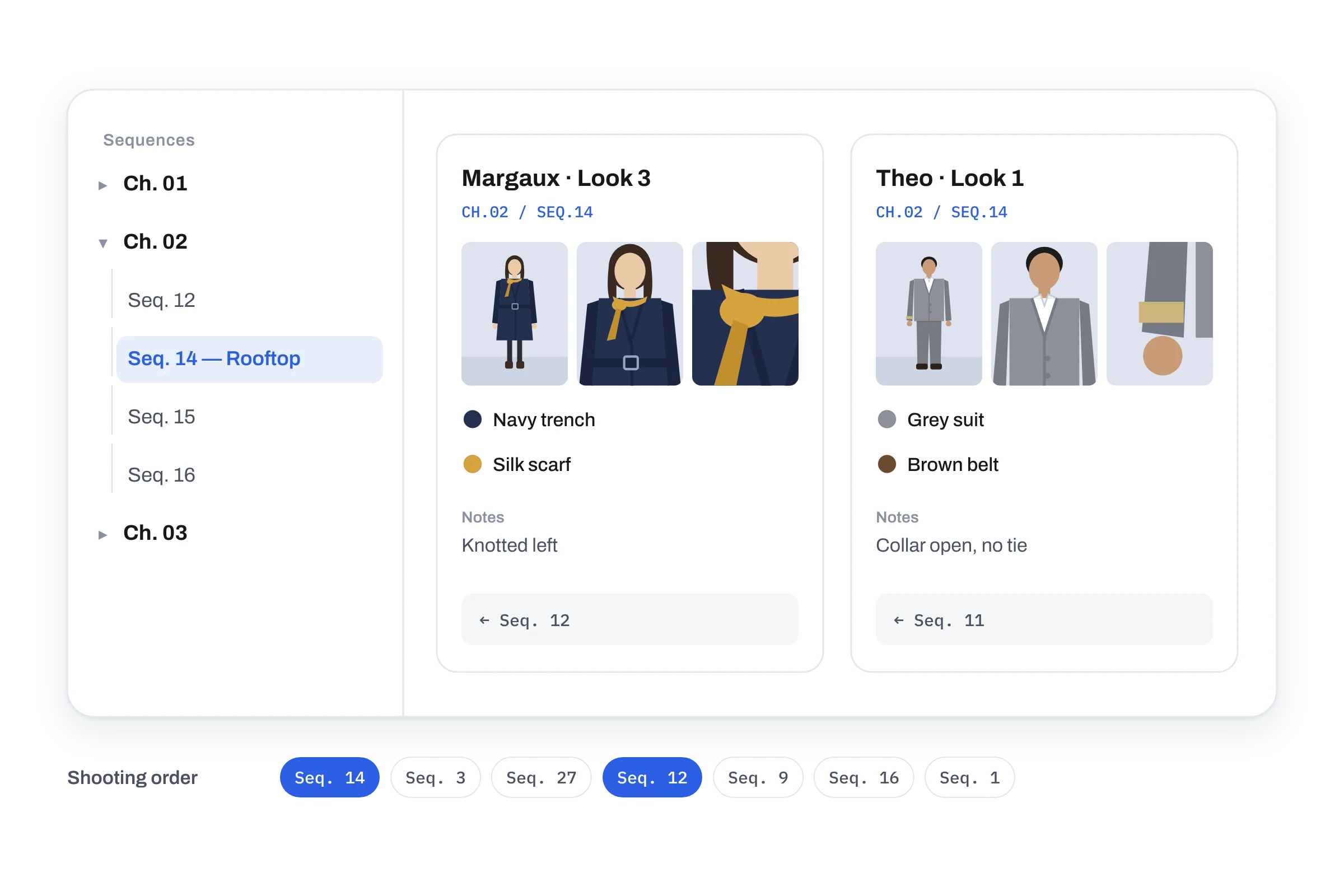This screenshot has height=896, width=1344.
Task: Toggle Seq. 16 shooting order chip
Action: point(864,778)
